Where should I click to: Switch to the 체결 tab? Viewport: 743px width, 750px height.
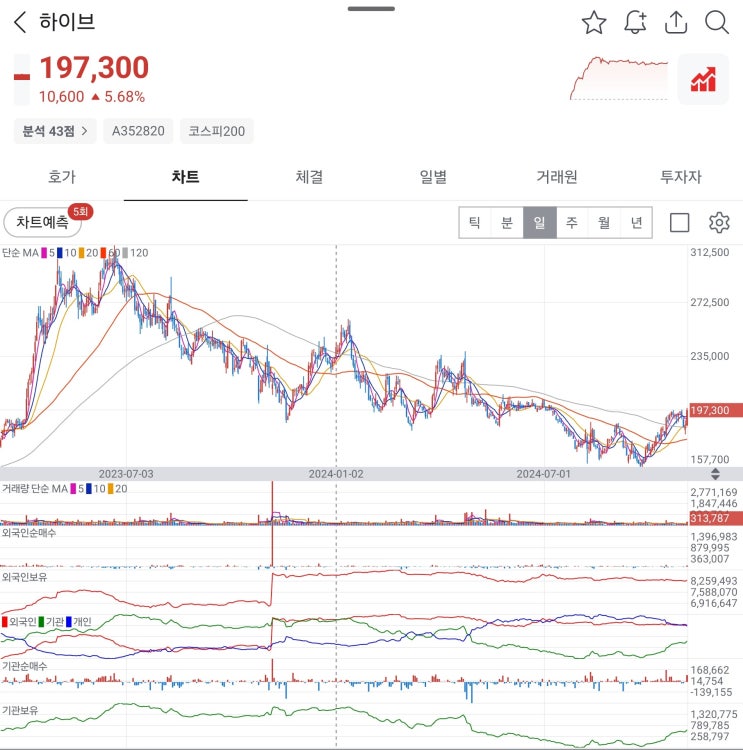(309, 177)
